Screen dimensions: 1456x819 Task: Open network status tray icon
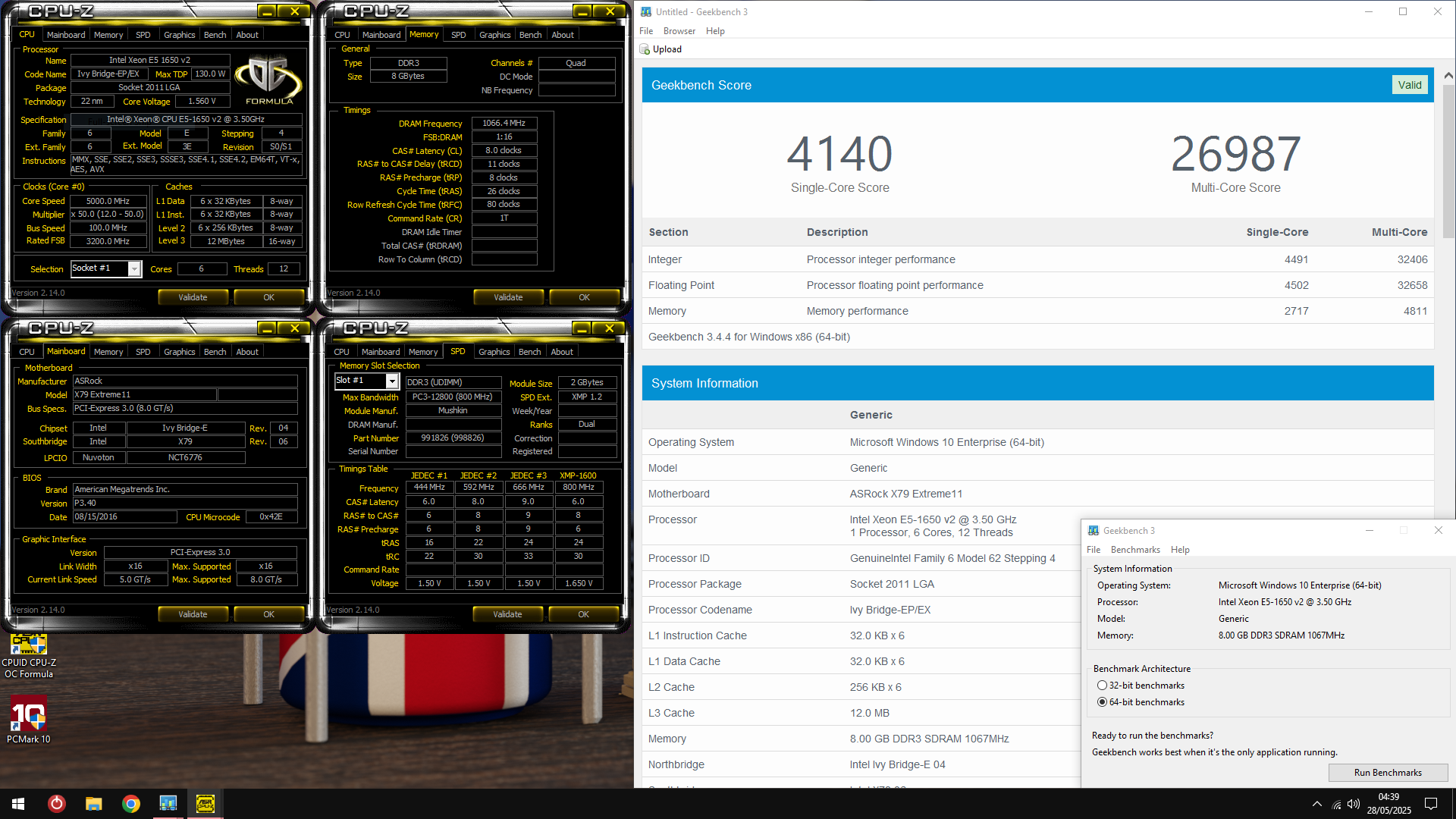(x=1336, y=804)
